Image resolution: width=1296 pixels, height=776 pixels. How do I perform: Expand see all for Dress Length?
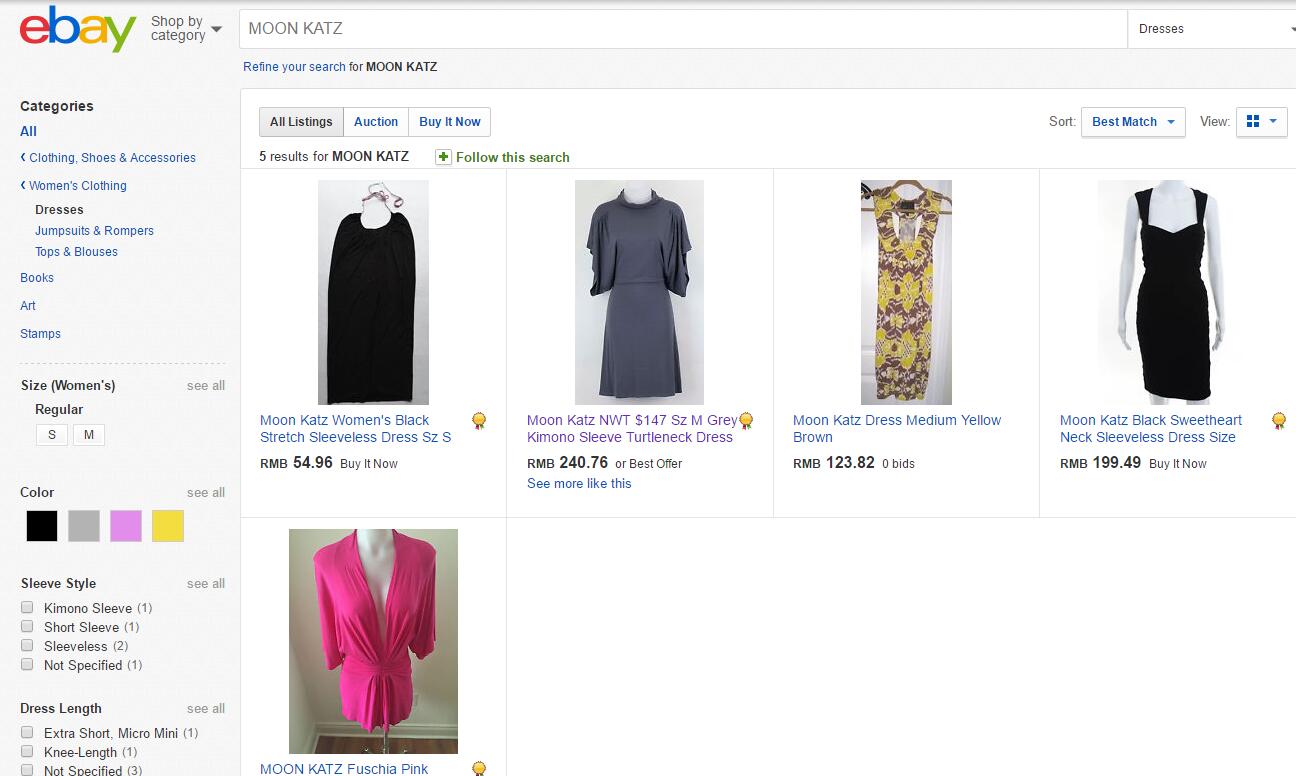tap(206, 709)
